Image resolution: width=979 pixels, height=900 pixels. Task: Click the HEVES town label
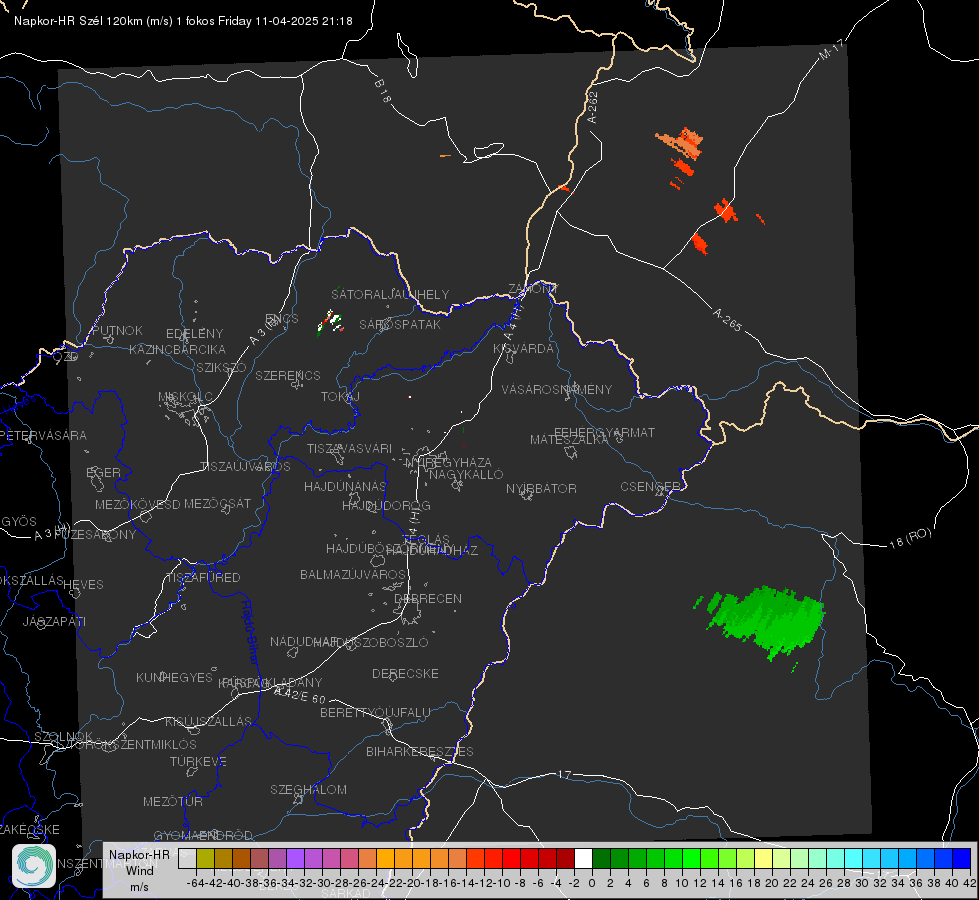[x=84, y=585]
